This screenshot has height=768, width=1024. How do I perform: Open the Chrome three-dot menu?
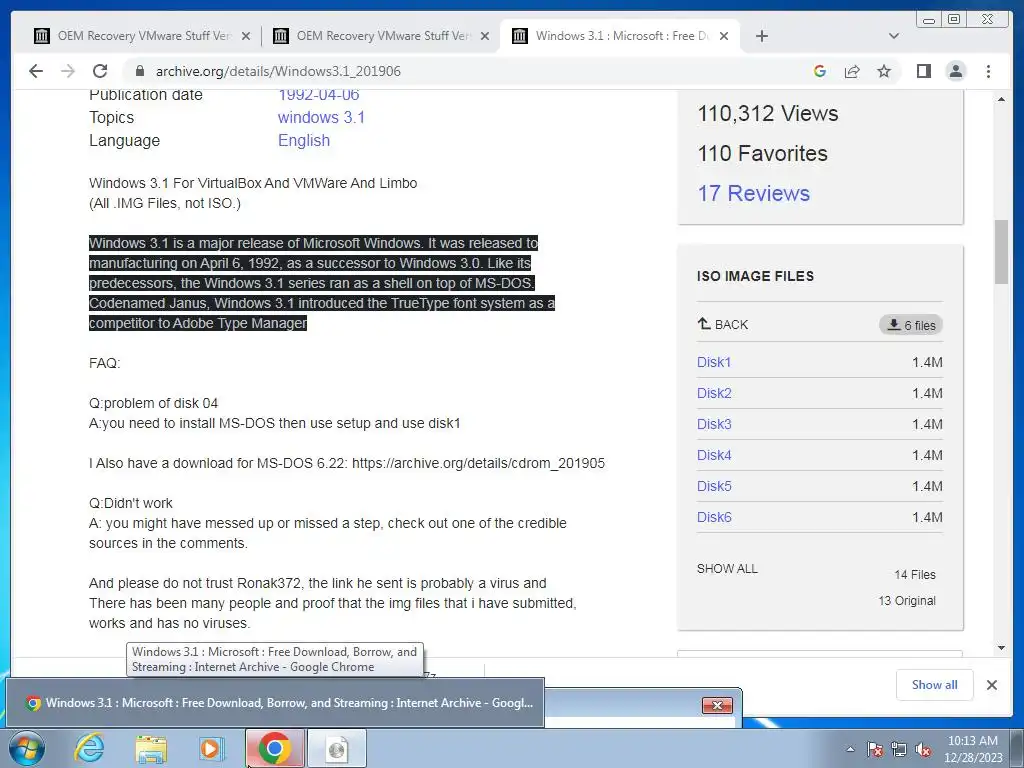tap(988, 71)
